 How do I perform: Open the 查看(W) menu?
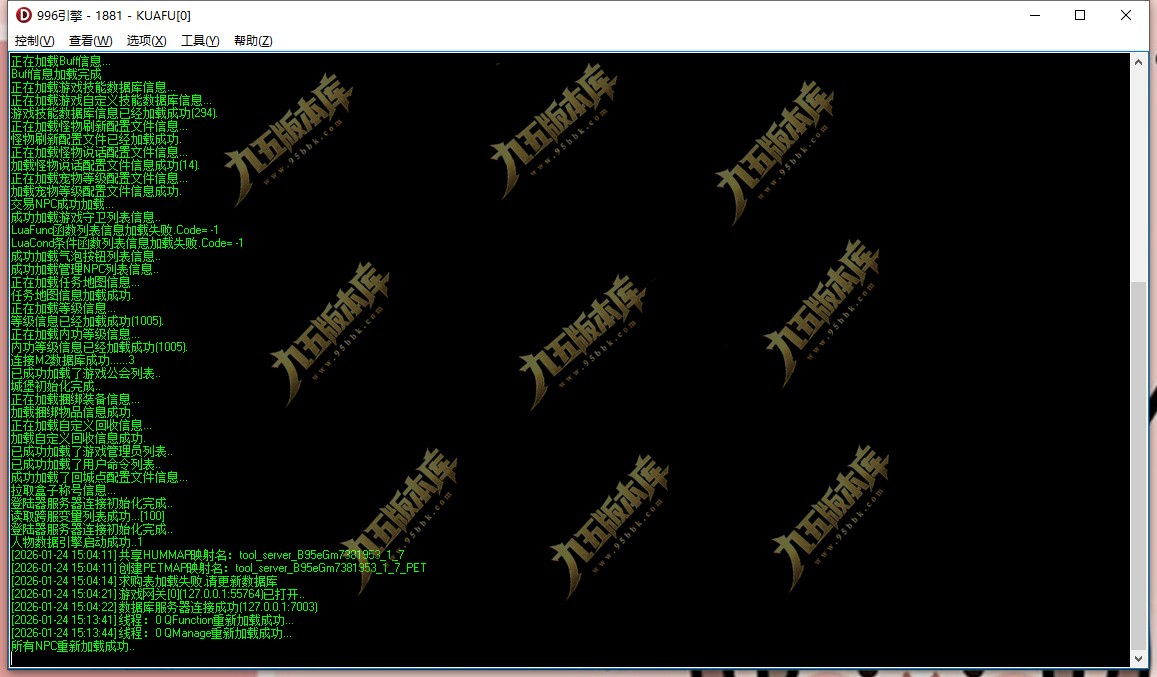point(91,41)
